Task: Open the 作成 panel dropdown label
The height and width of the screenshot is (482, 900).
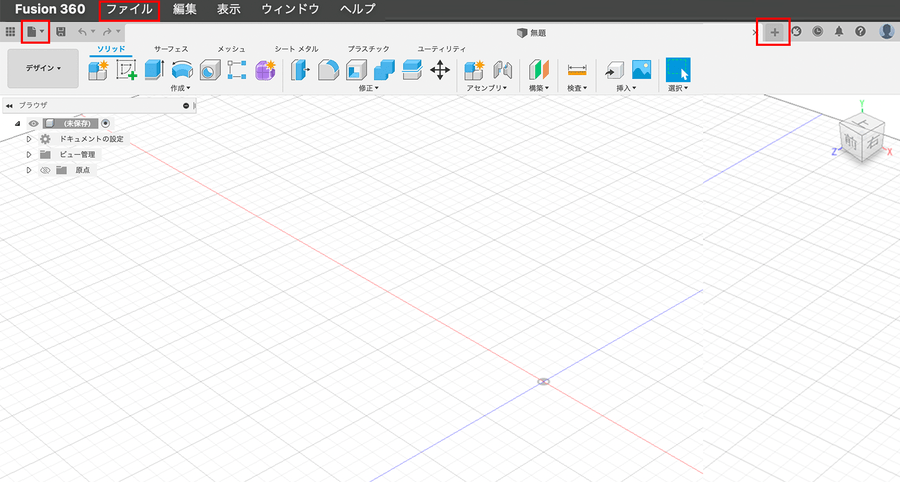Action: coord(180,88)
